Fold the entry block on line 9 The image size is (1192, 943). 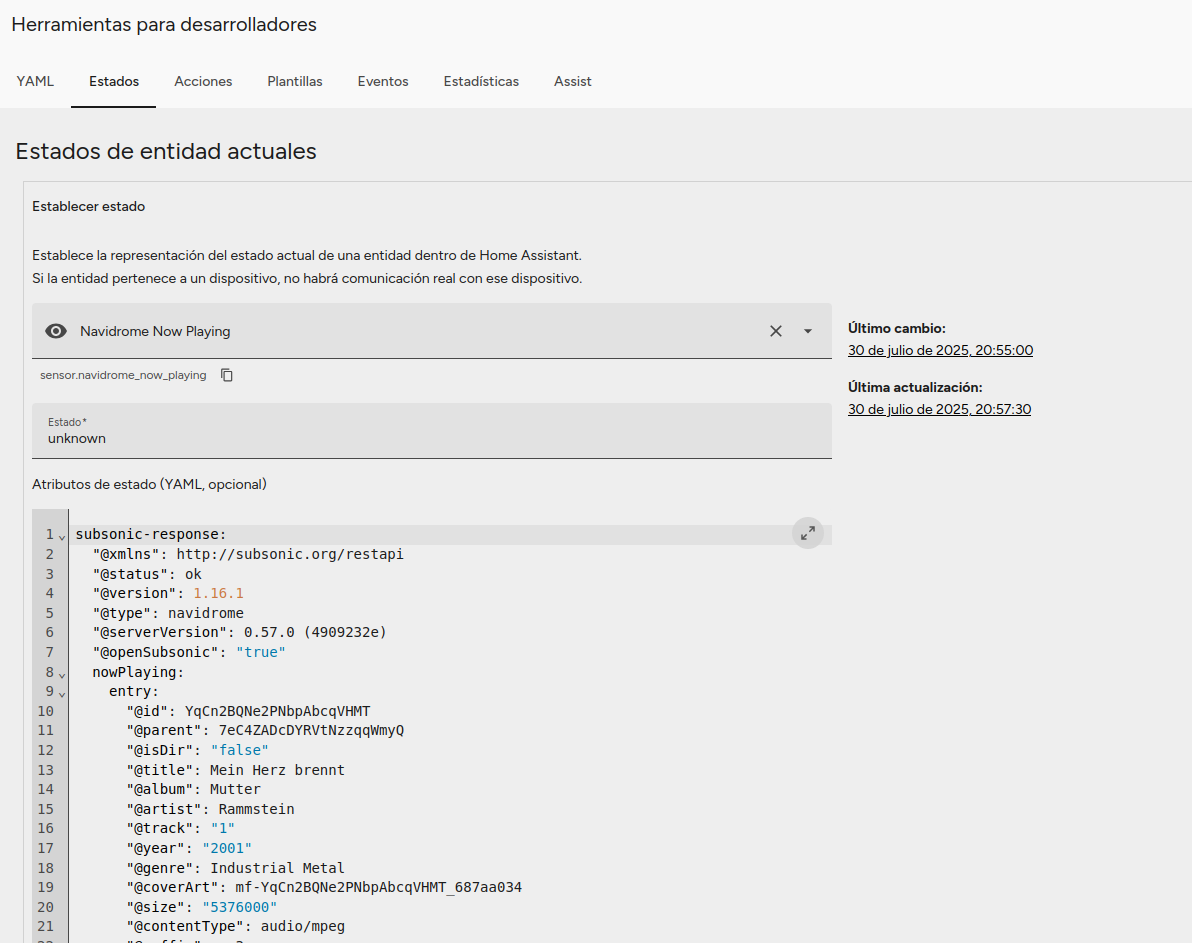click(62, 693)
